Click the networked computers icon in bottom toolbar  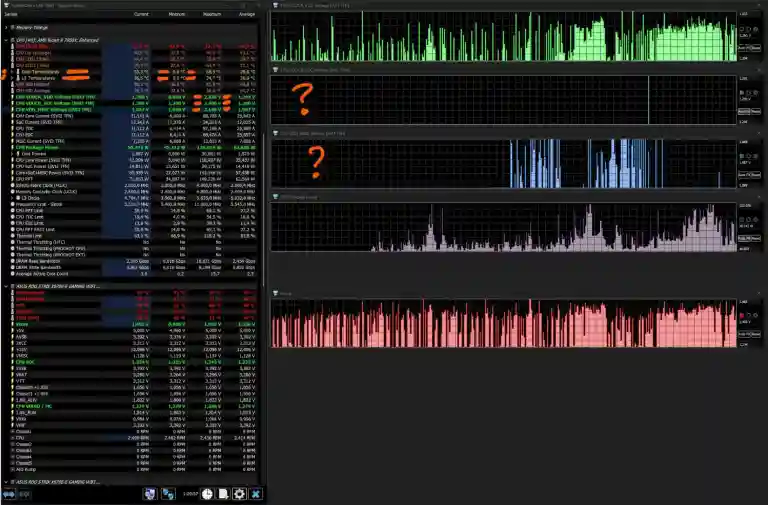168,494
